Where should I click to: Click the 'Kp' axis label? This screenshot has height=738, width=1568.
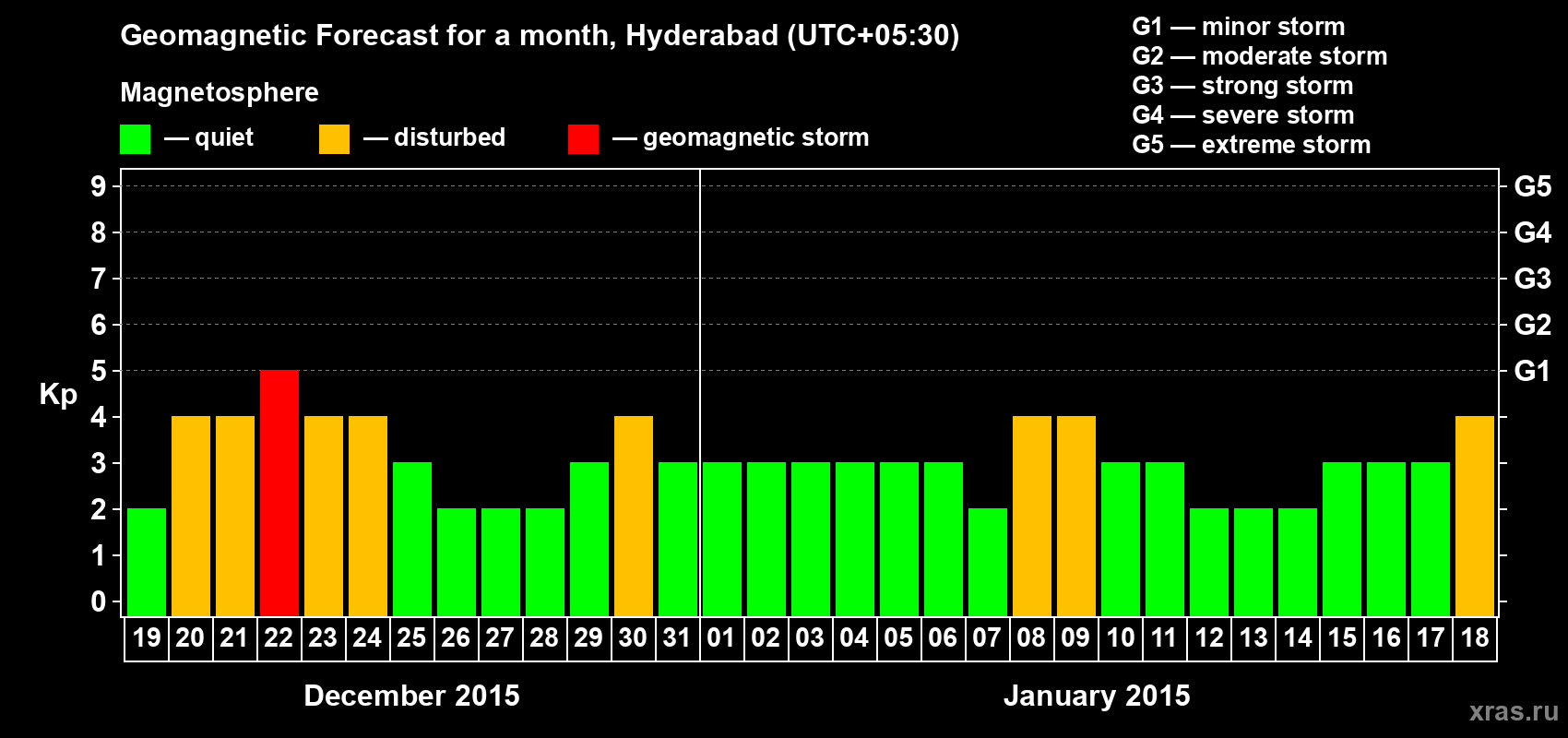tap(58, 395)
